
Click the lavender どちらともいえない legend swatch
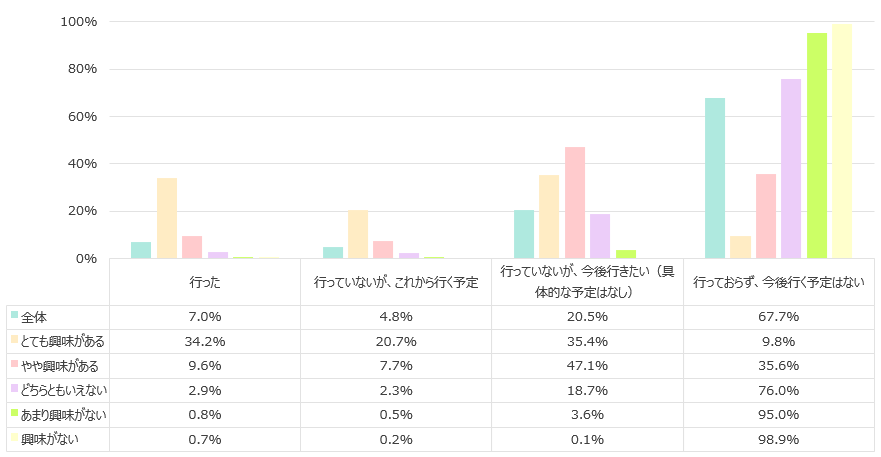[14, 388]
